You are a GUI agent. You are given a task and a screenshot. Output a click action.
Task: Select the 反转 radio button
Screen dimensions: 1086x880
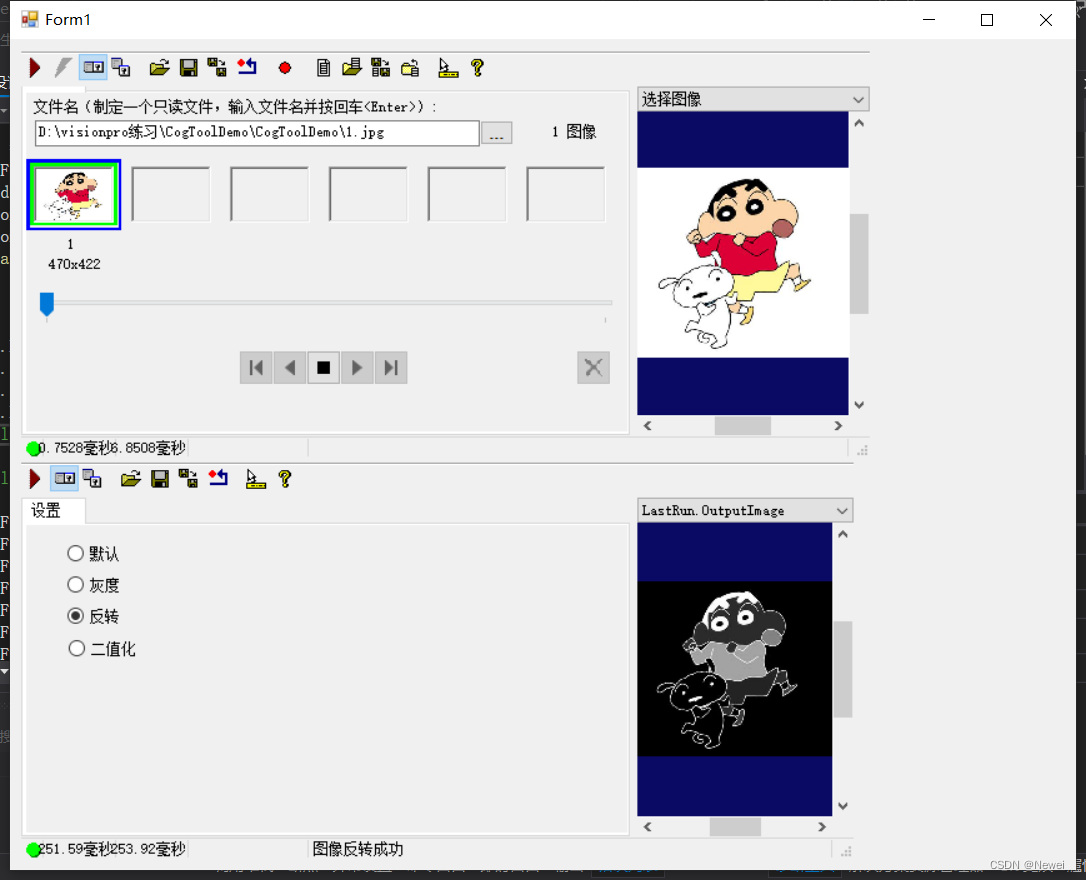(x=76, y=616)
